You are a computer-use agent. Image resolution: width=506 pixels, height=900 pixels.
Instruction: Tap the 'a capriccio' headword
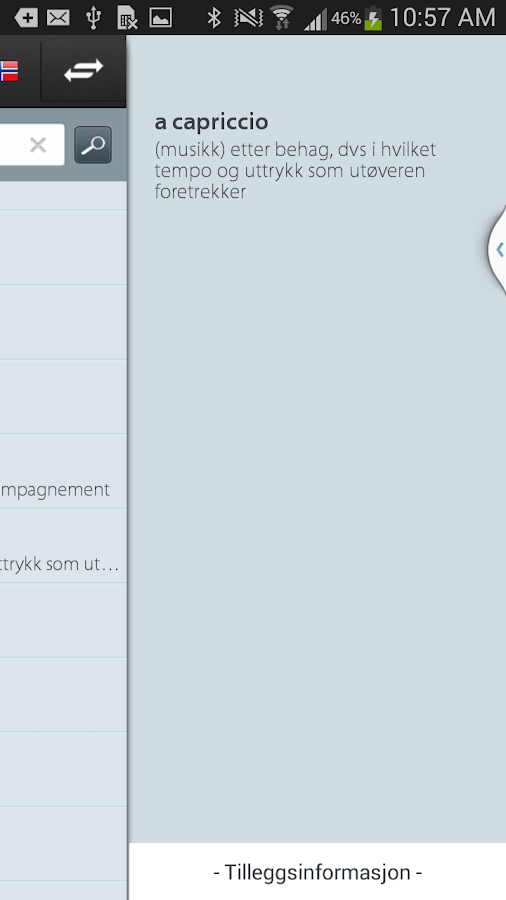click(211, 122)
